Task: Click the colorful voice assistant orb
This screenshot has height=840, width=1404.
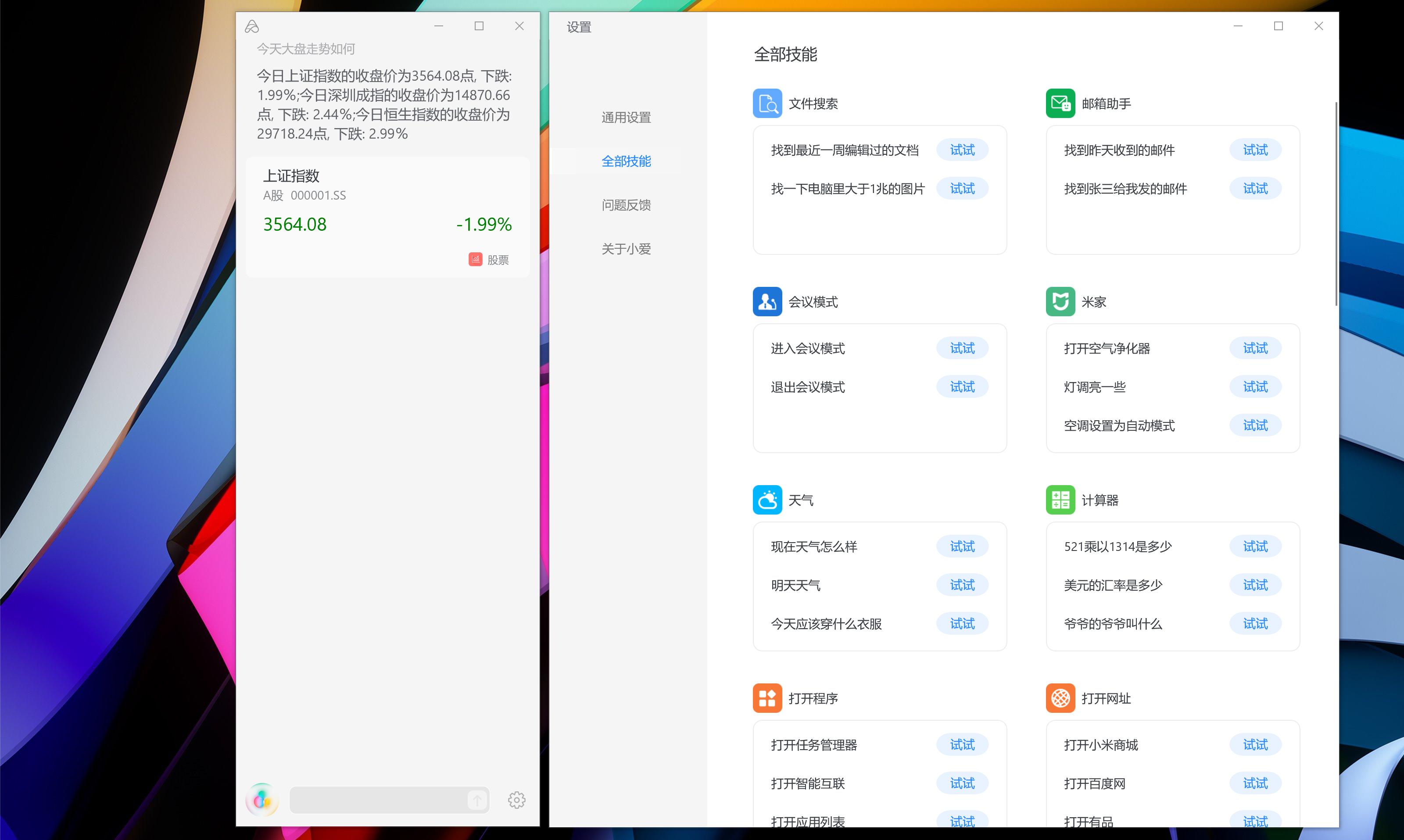Action: click(x=261, y=800)
